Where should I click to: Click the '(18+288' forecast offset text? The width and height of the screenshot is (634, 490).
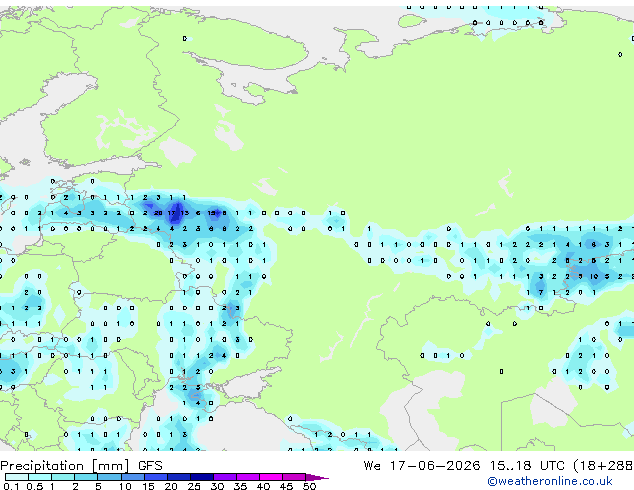604,466
